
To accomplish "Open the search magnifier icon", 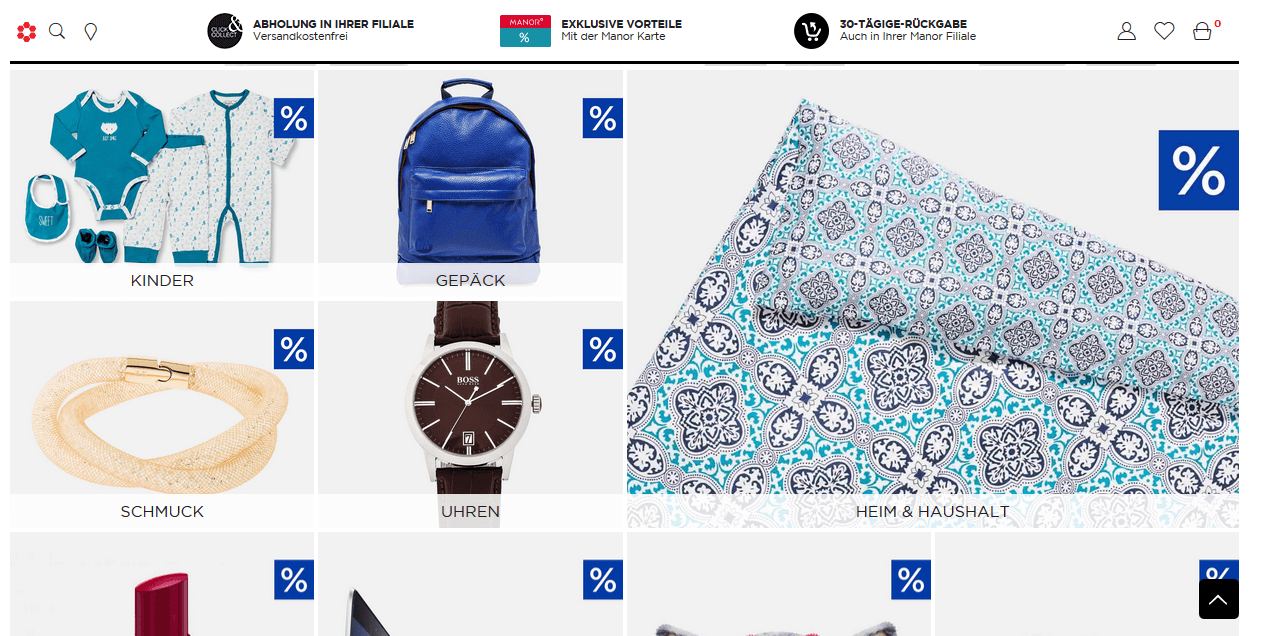I will point(57,31).
